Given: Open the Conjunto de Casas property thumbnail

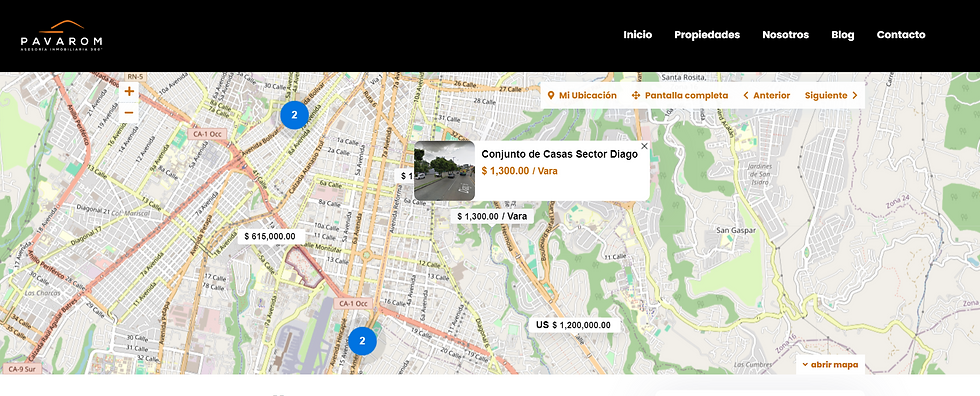Looking at the screenshot, I should coord(444,171).
